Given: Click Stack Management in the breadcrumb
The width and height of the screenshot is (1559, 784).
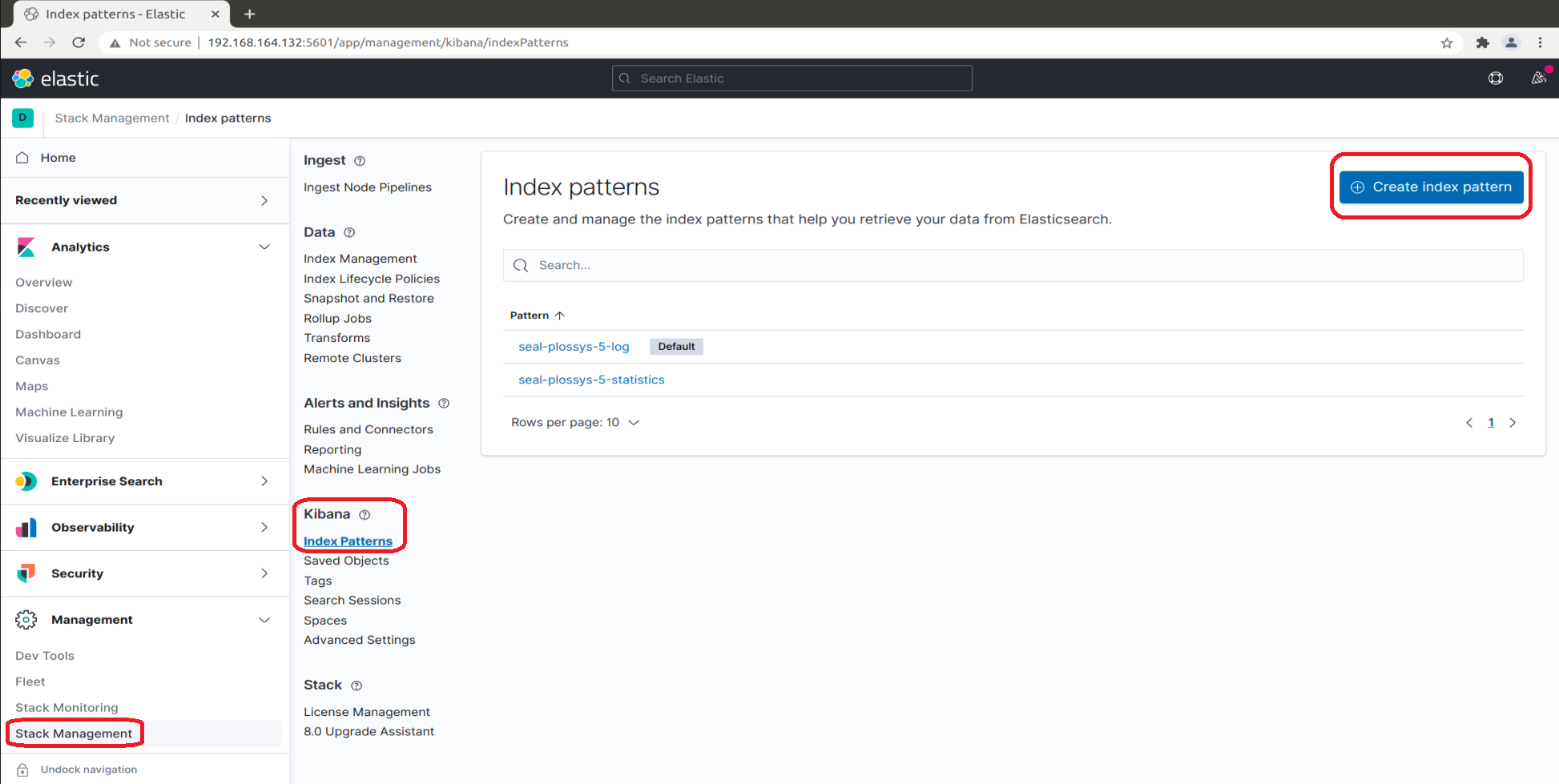Looking at the screenshot, I should pos(111,118).
